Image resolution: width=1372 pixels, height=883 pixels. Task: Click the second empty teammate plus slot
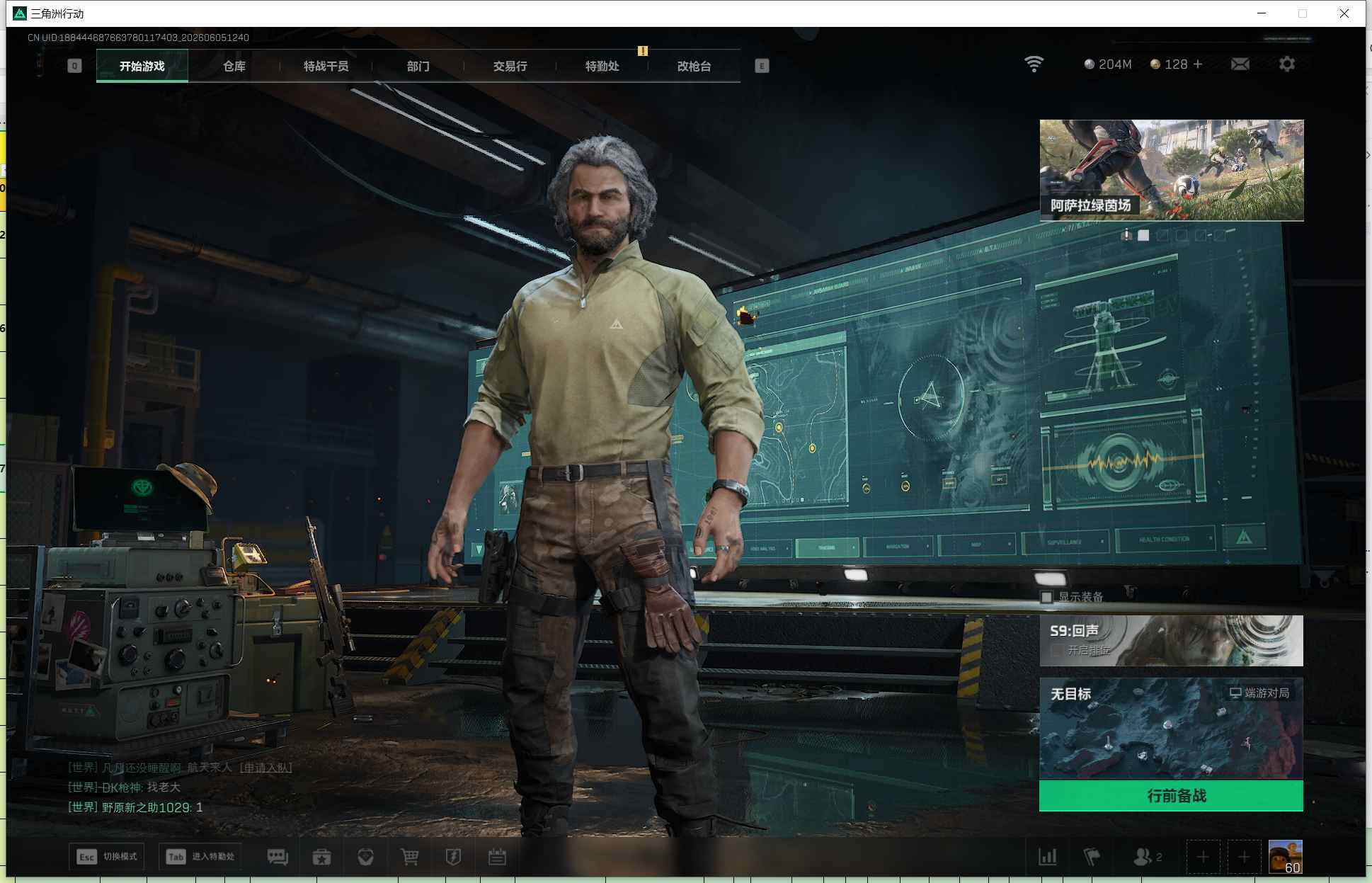coord(1244,858)
